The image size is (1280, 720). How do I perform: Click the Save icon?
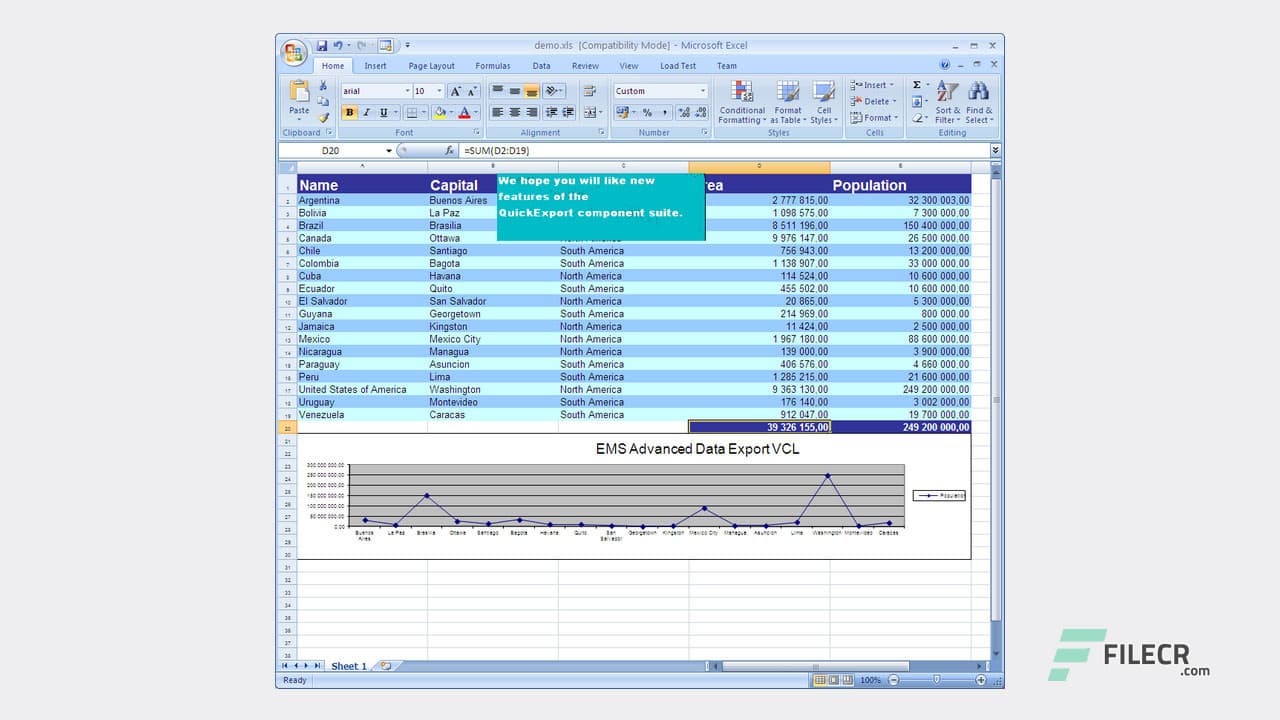point(322,45)
